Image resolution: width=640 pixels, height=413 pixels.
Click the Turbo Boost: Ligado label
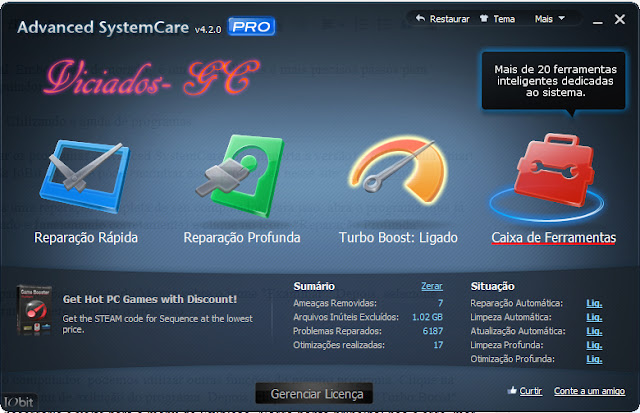(398, 238)
